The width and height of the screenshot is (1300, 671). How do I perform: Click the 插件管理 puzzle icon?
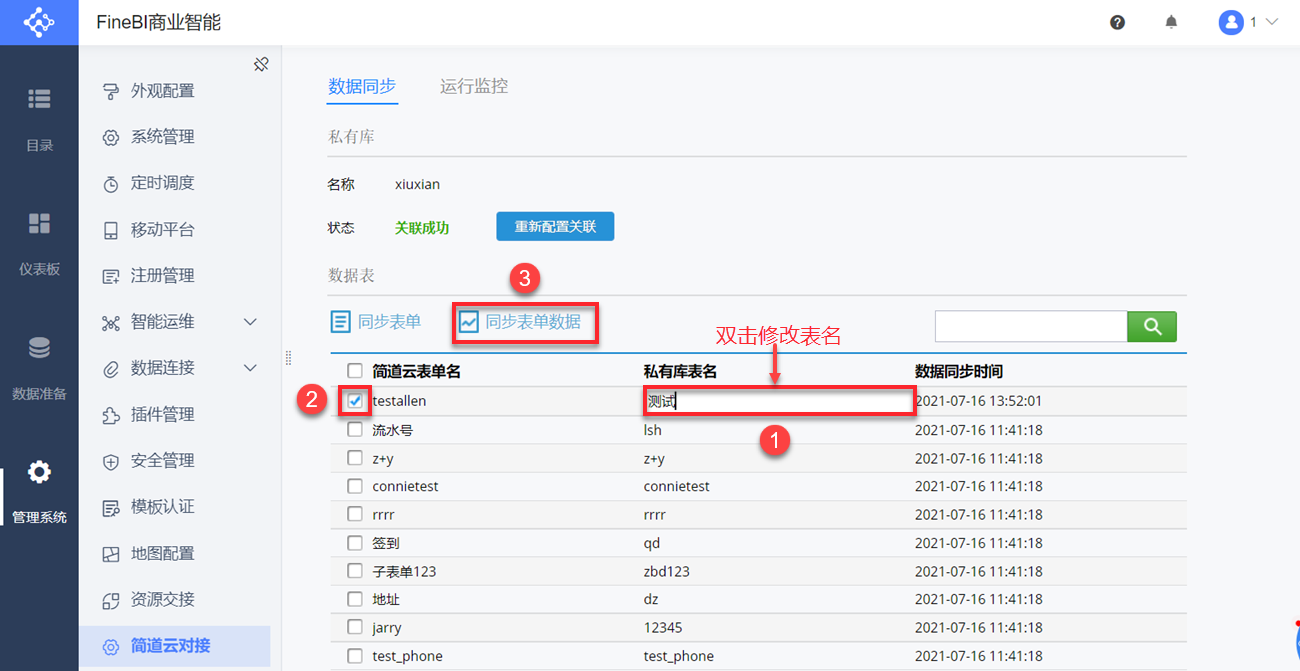111,415
